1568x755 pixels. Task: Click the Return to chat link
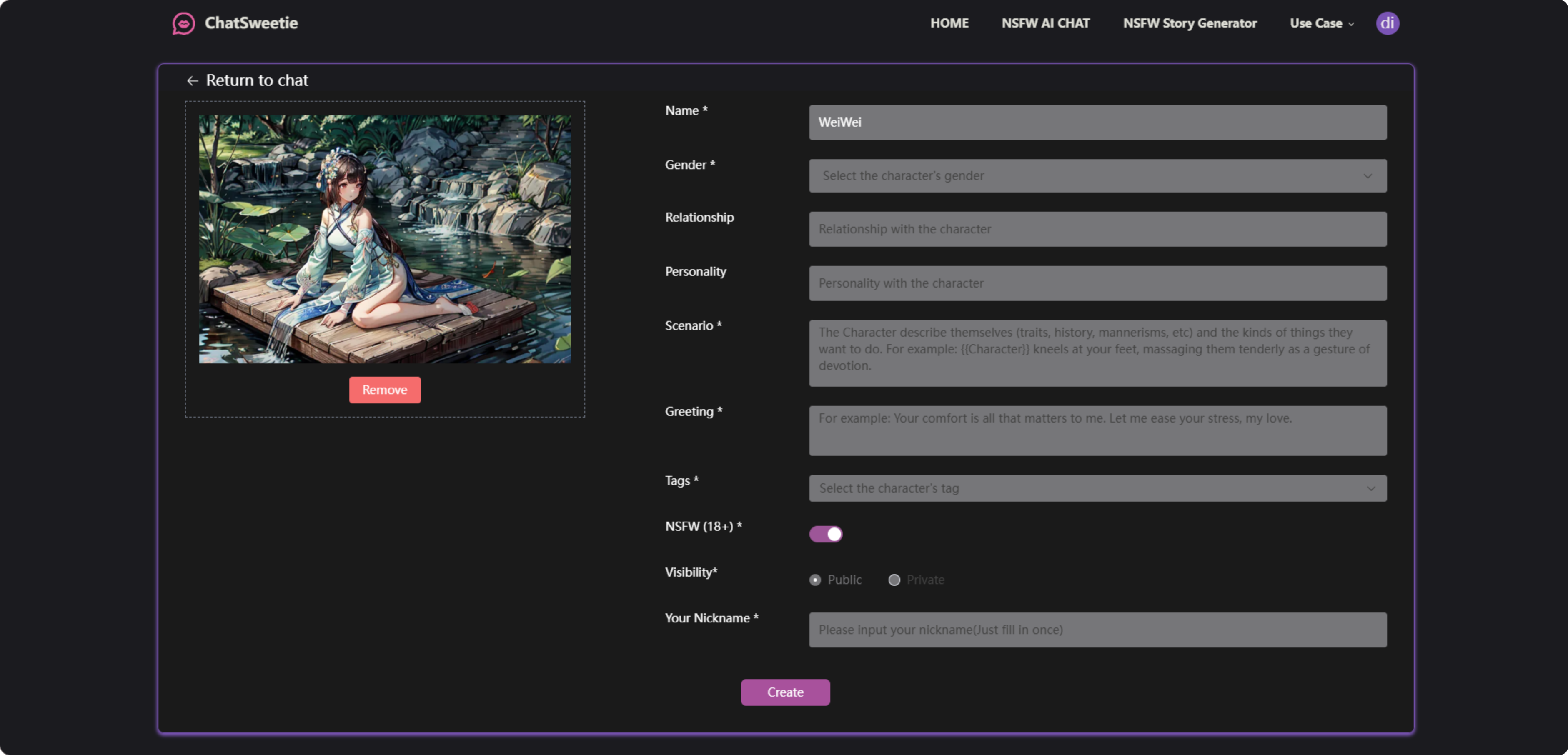[257, 80]
